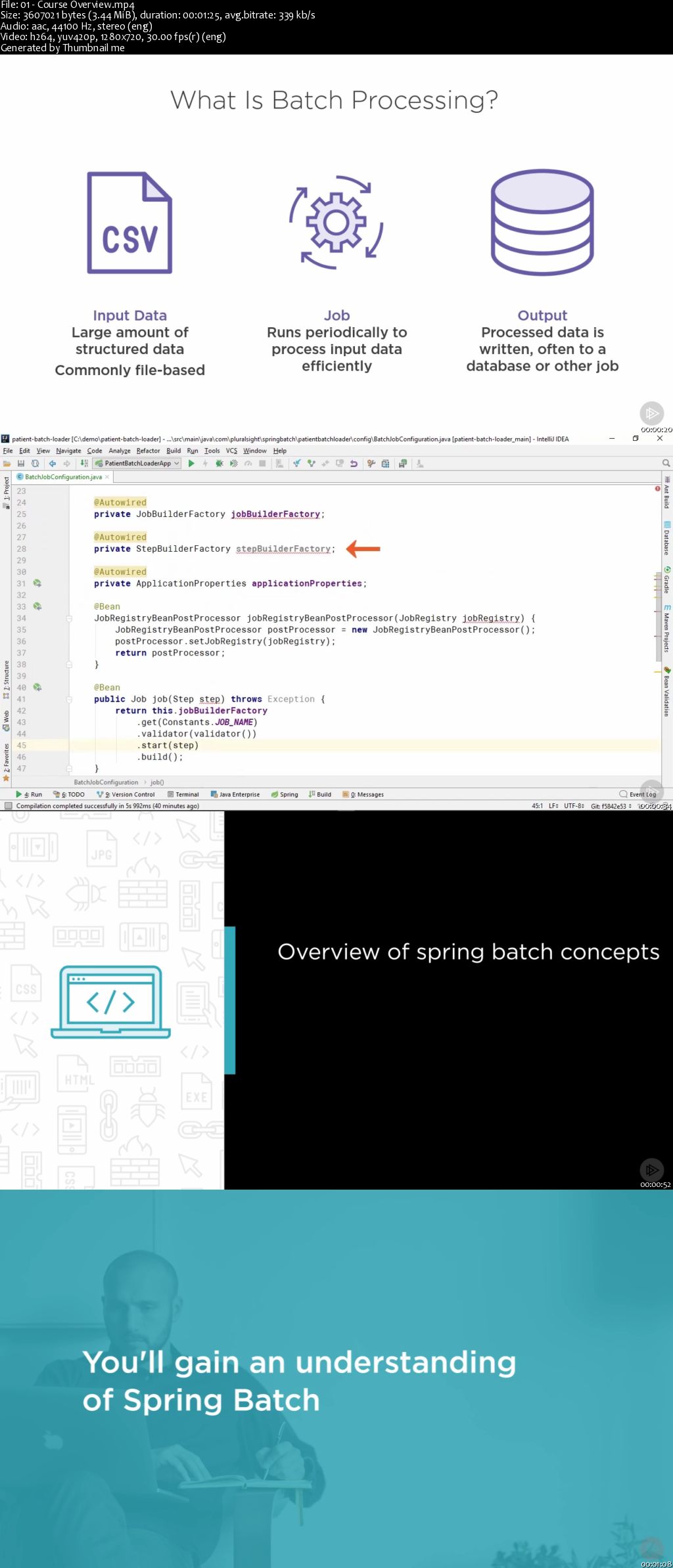Click the bean gutter icon on line 33
Screen dimensions: 673x1568
tap(37, 606)
